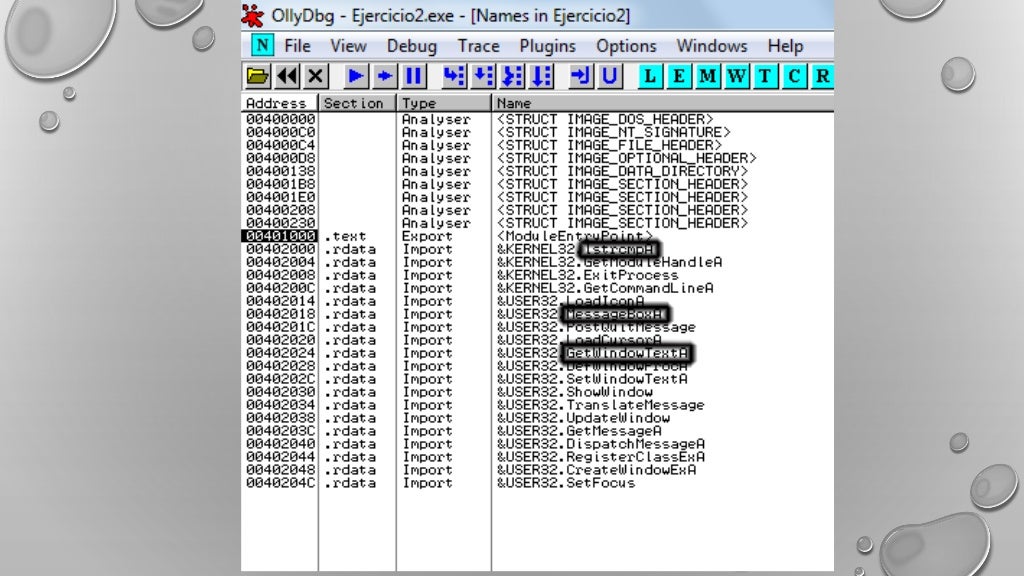This screenshot has height=576, width=1024.
Task: Click the Trace over icon
Action: pyautogui.click(x=541, y=76)
